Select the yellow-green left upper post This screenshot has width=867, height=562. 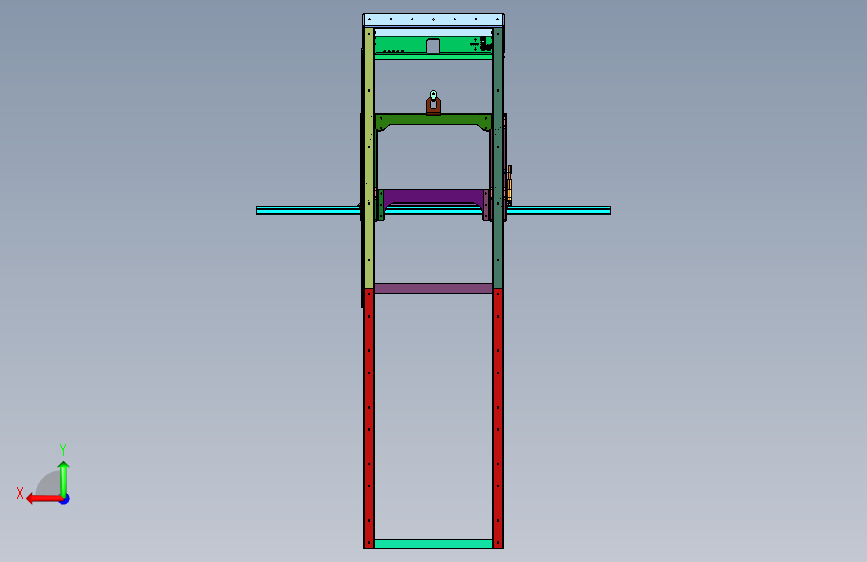point(369,158)
